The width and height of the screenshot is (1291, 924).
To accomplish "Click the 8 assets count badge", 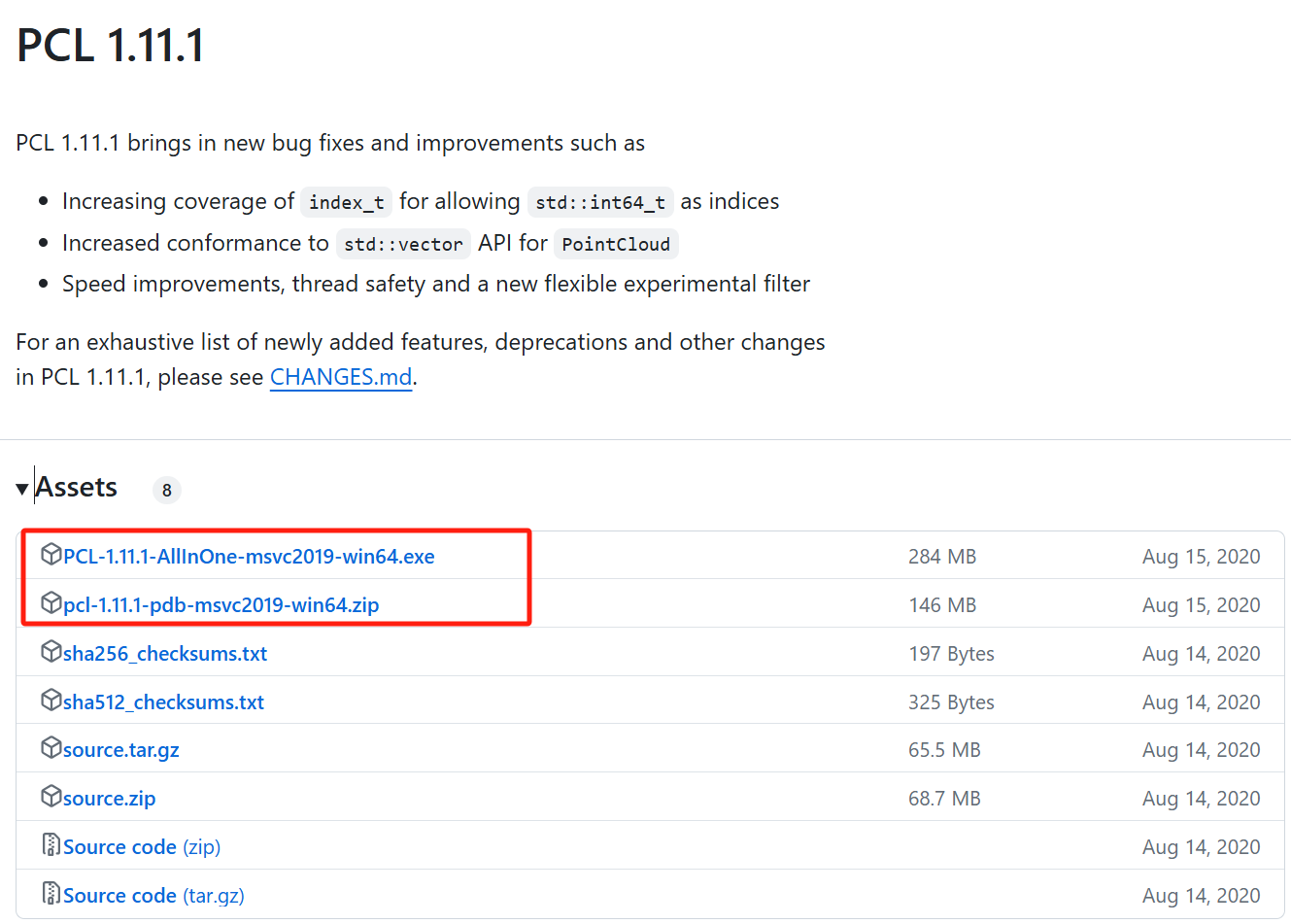I will coord(166,490).
